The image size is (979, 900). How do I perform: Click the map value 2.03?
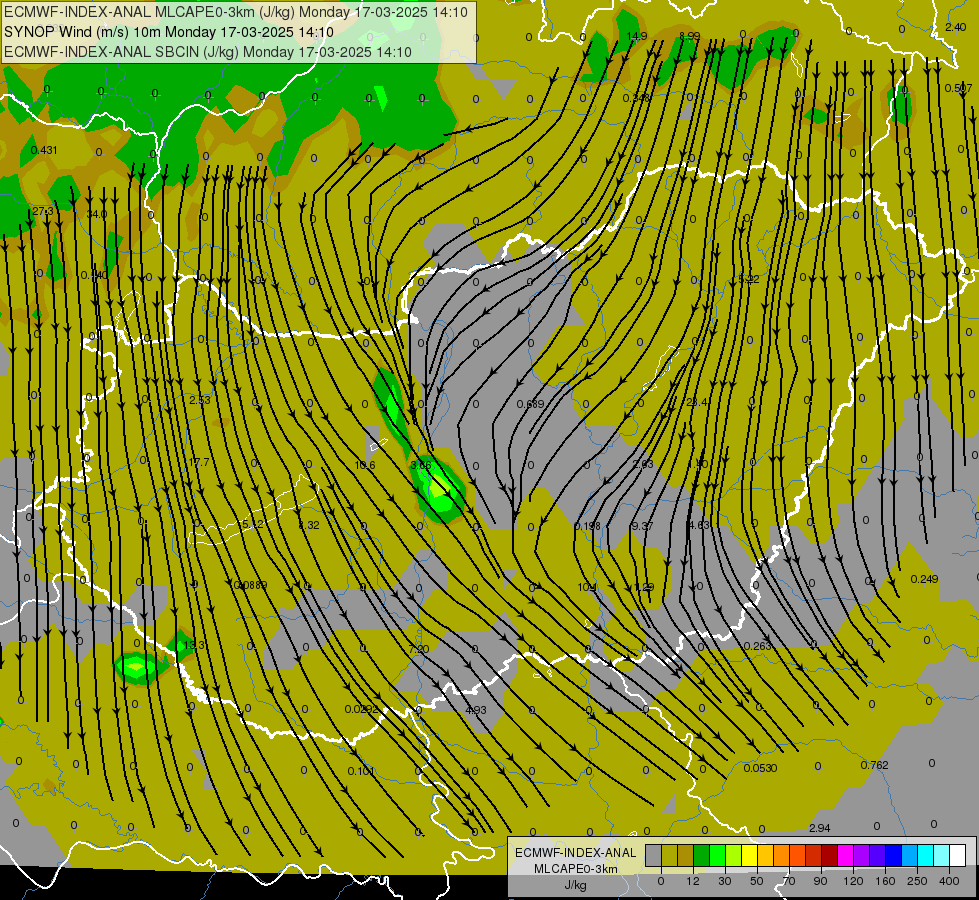pyautogui.click(x=643, y=464)
